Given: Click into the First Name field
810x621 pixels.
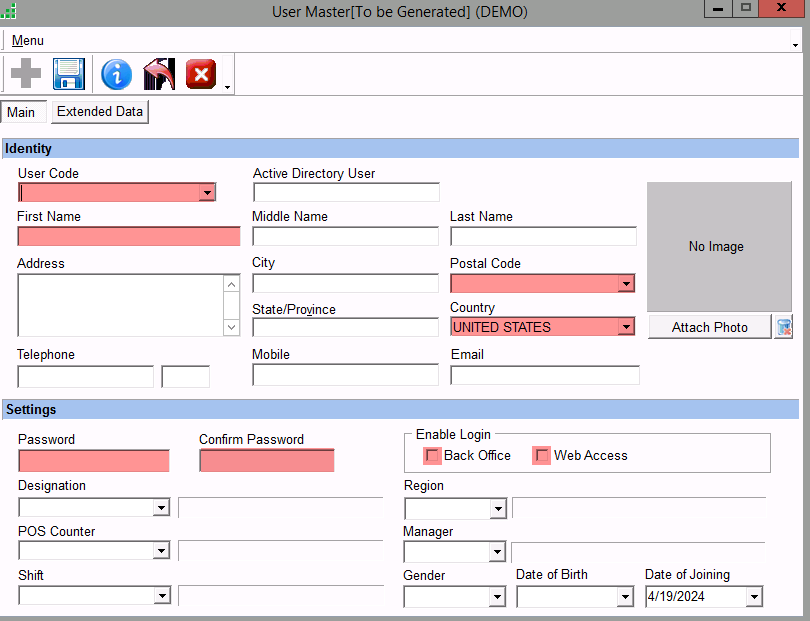Looking at the screenshot, I should tap(129, 237).
